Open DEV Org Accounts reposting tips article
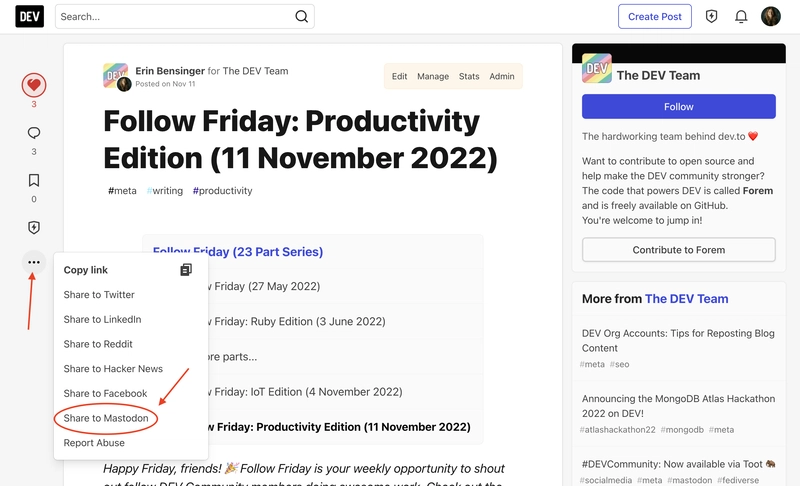800x486 pixels. click(x=678, y=341)
